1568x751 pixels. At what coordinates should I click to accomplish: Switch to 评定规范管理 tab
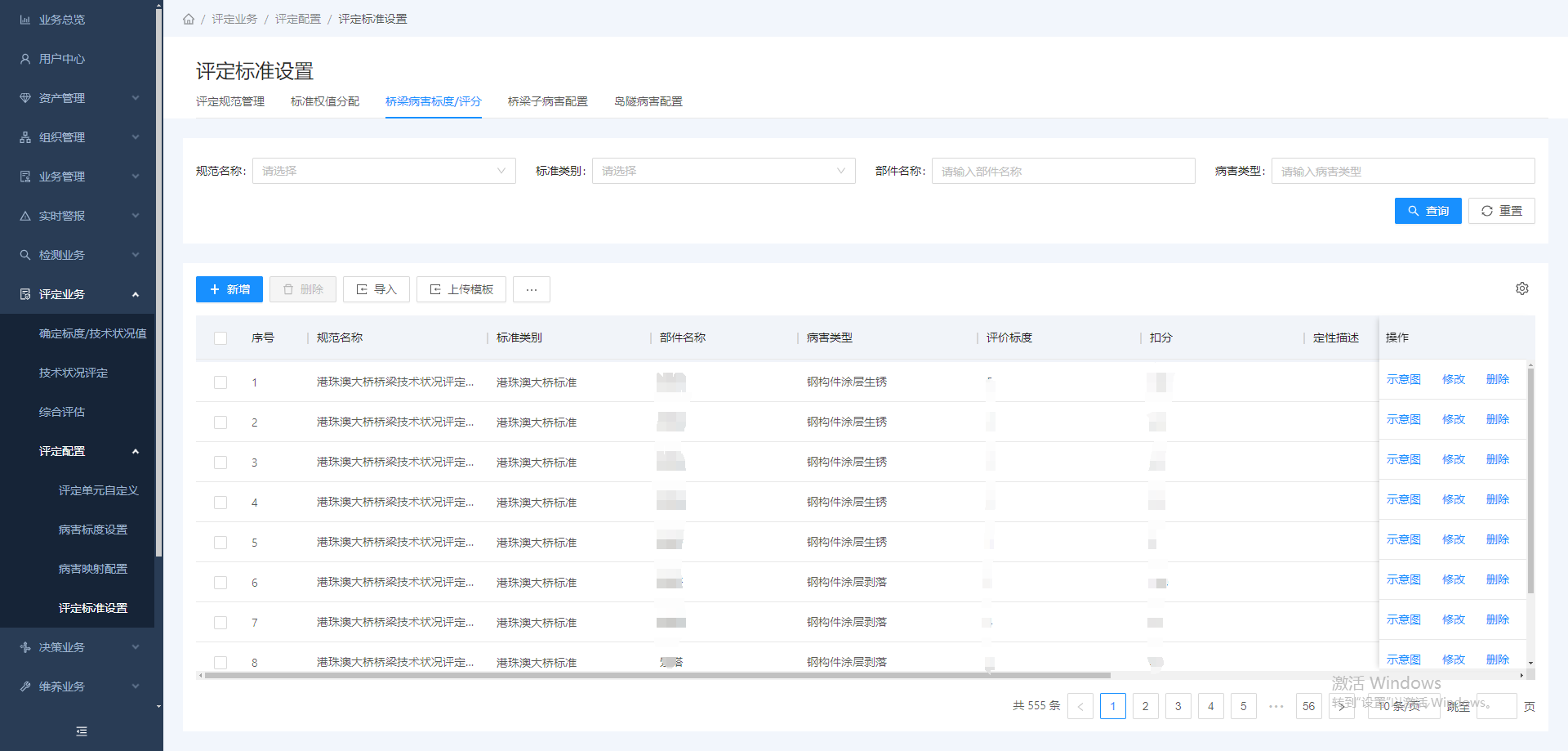tap(230, 101)
